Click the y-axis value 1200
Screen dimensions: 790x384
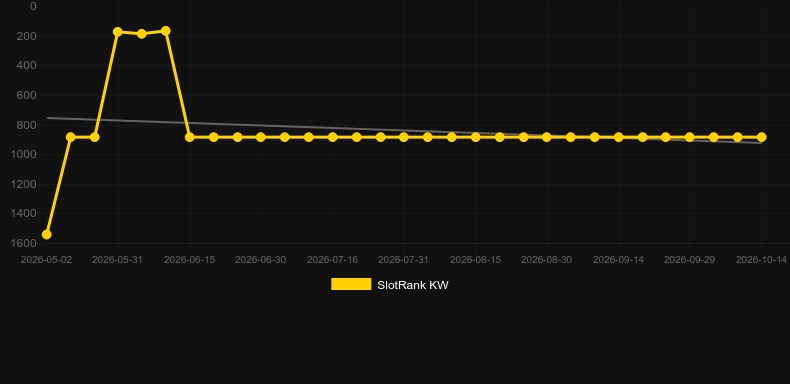click(x=24, y=184)
